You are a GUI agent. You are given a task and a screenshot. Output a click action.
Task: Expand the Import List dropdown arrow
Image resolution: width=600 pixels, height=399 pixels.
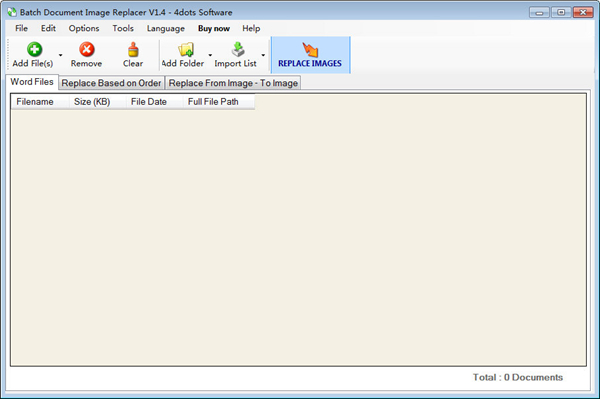(x=263, y=55)
